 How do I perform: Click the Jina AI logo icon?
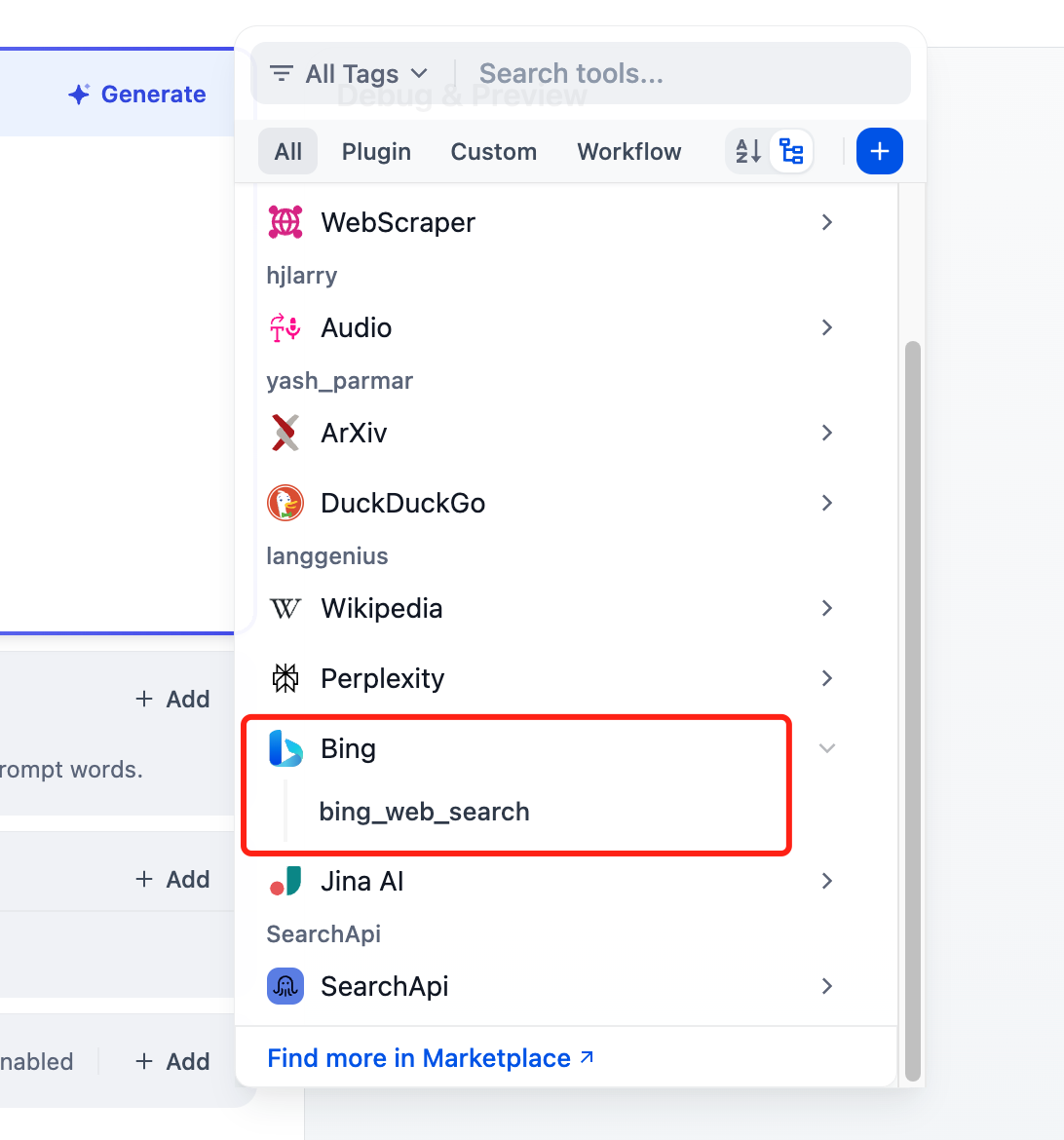point(285,881)
